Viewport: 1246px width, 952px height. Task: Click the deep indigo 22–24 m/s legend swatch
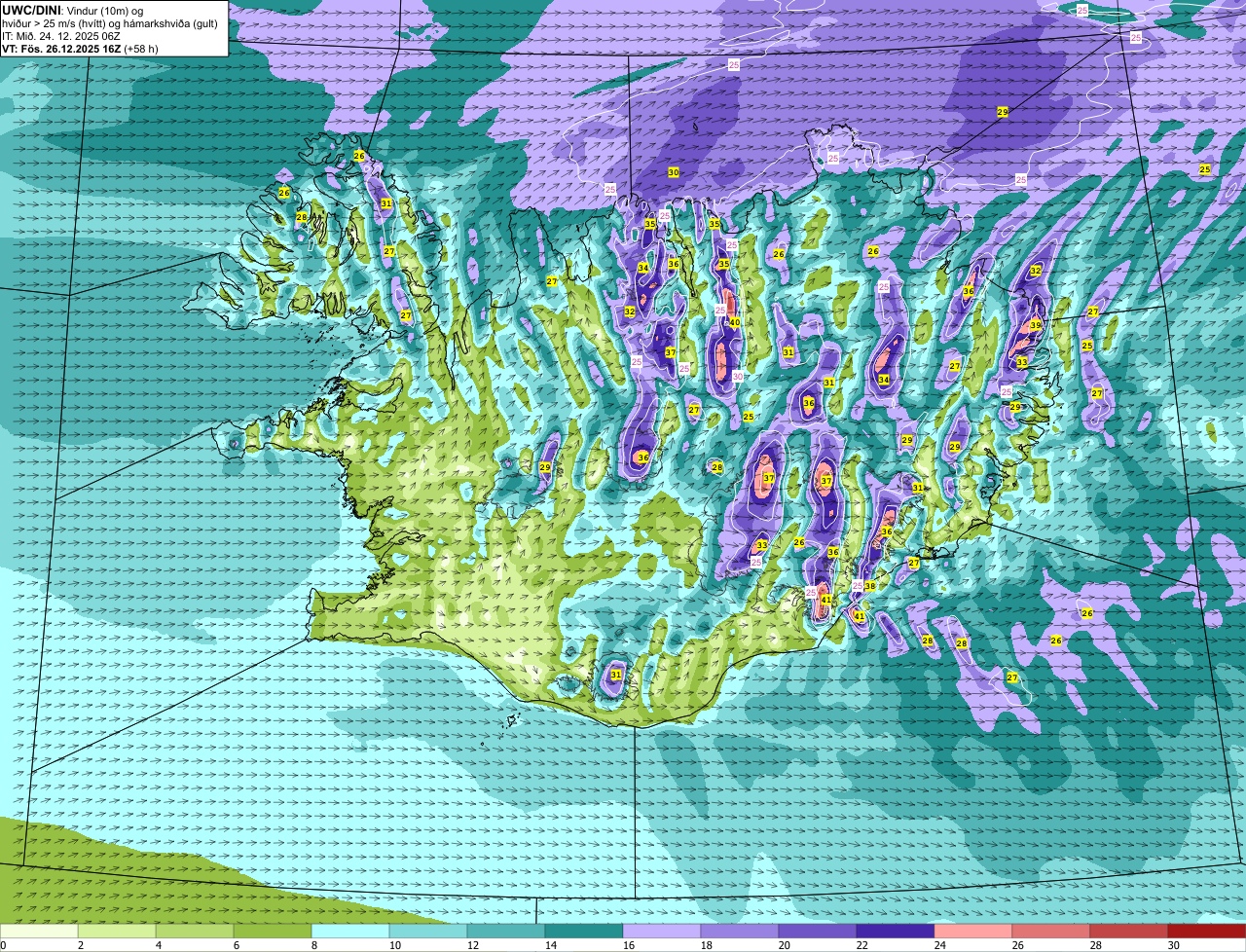pos(896,931)
